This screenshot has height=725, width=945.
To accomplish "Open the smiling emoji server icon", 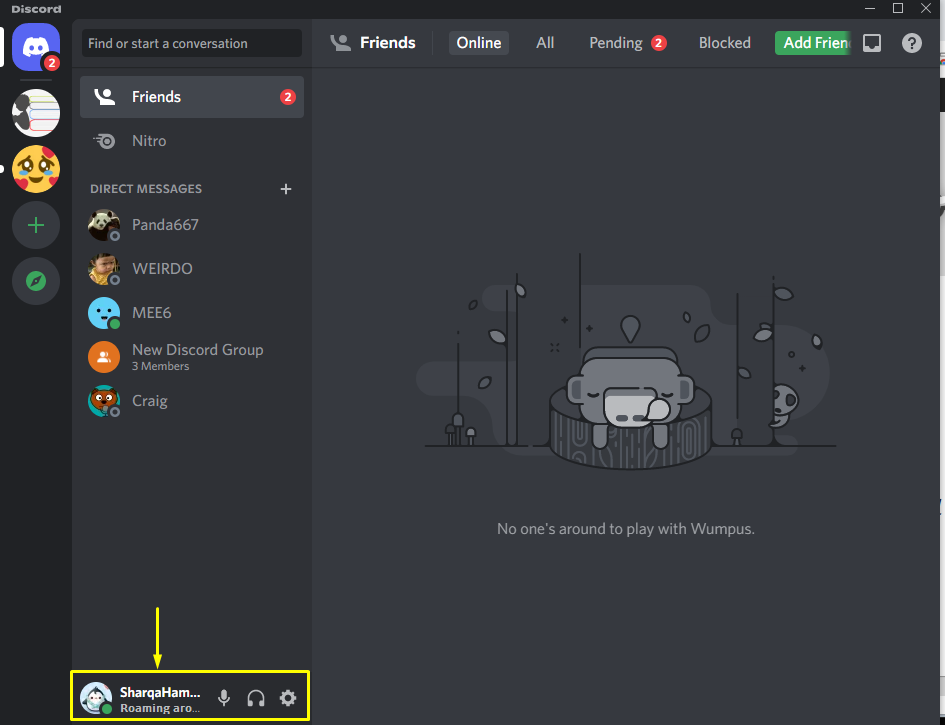I will (x=36, y=169).
